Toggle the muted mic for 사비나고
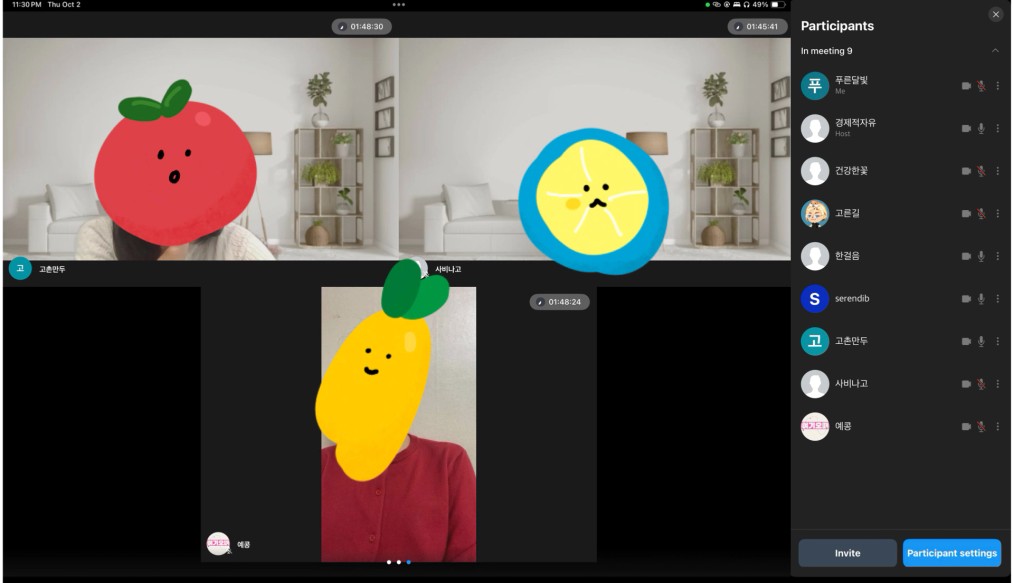Image resolution: width=1013 pixels, height=583 pixels. 981,384
